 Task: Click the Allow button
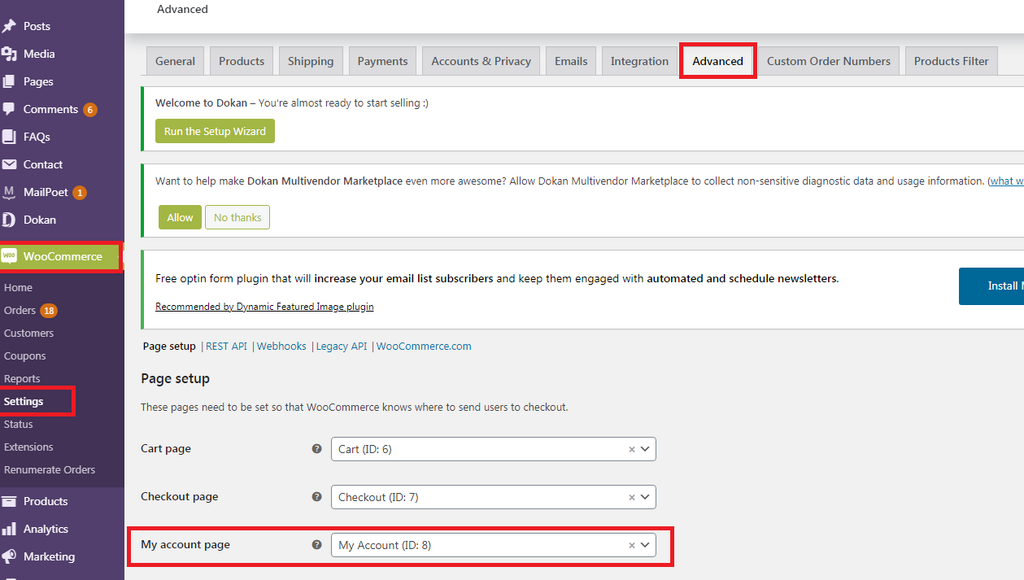pyautogui.click(x=180, y=218)
